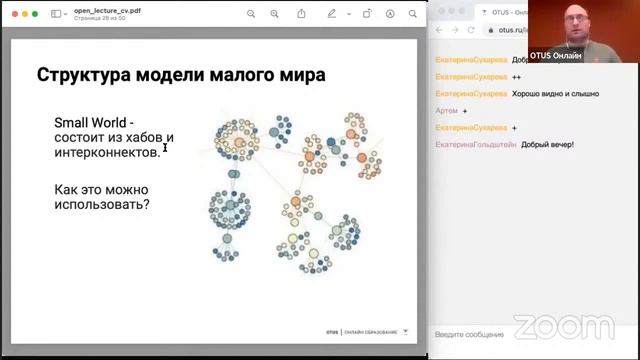Select the 'Small World -' slide text

click(x=94, y=122)
